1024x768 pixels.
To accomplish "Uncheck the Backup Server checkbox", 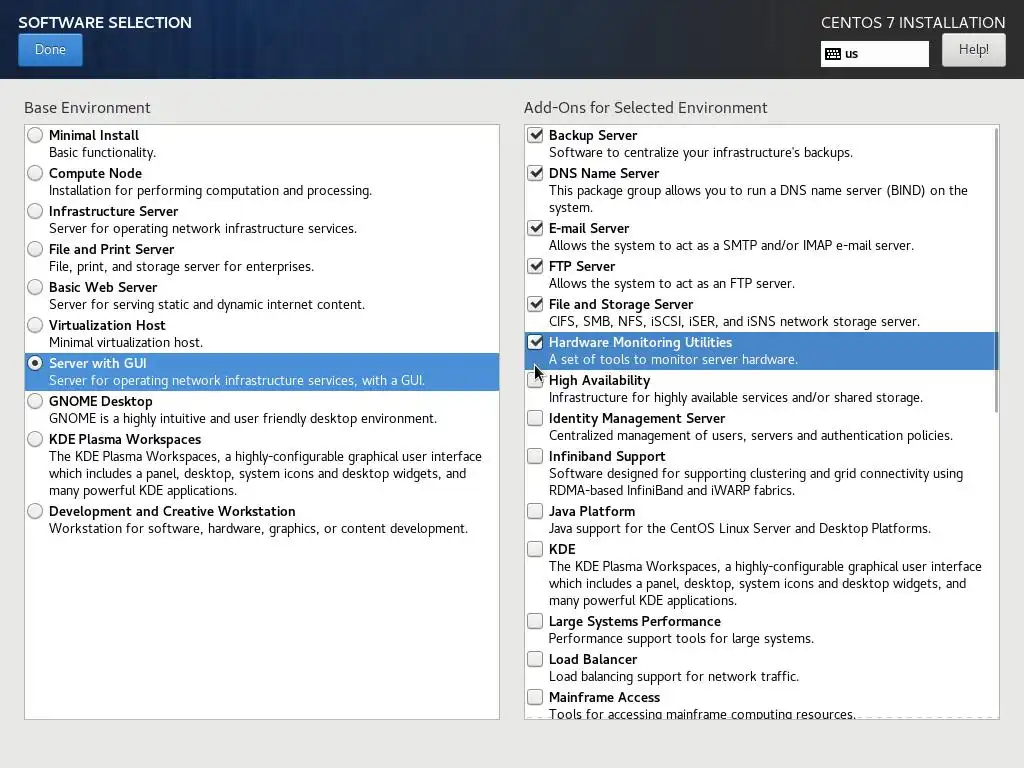I will 535,135.
